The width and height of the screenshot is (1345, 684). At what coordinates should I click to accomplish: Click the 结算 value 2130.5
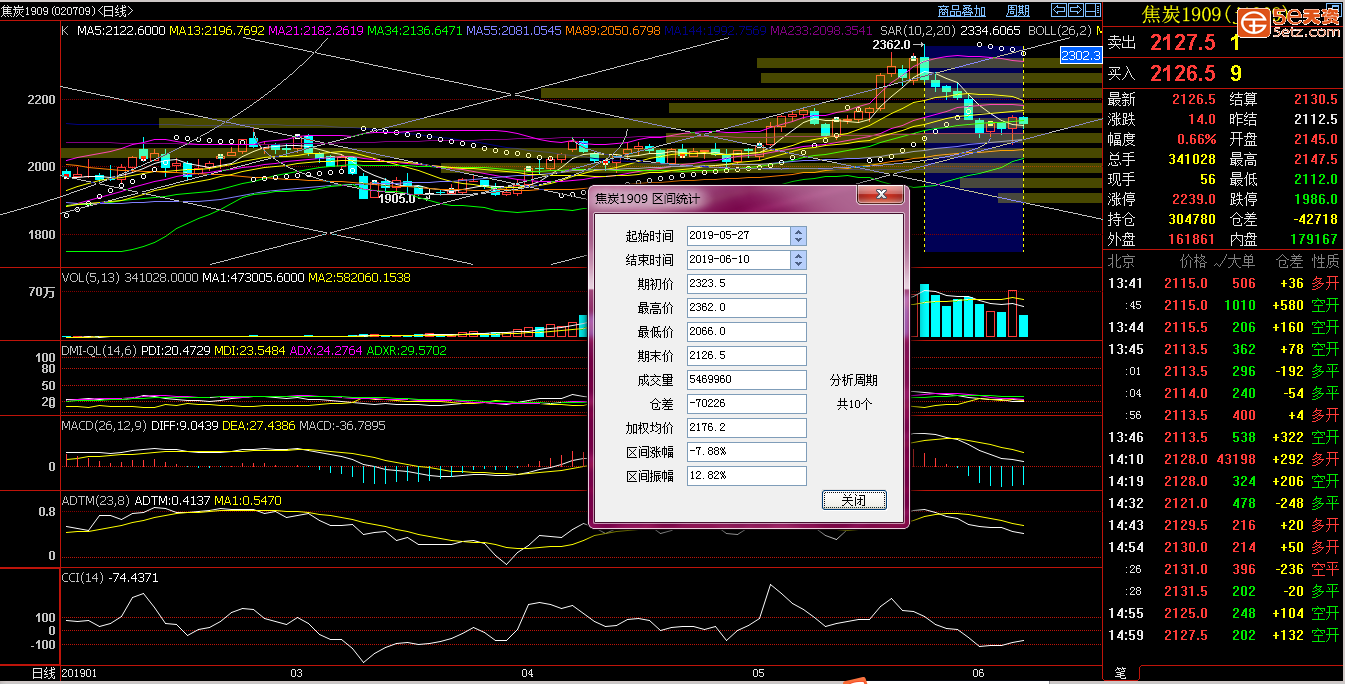(1315, 99)
